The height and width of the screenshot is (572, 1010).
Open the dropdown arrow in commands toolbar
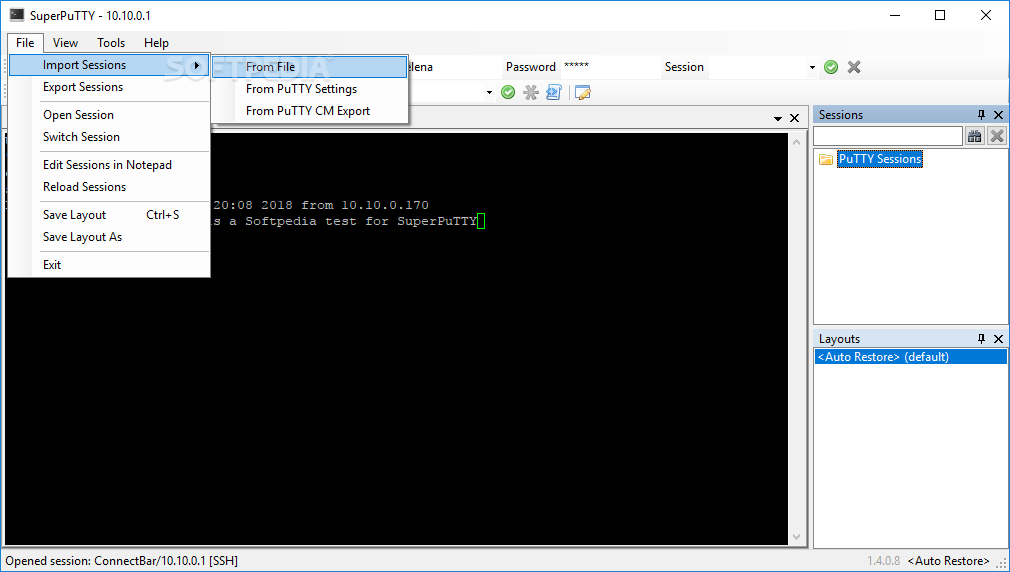coord(490,93)
